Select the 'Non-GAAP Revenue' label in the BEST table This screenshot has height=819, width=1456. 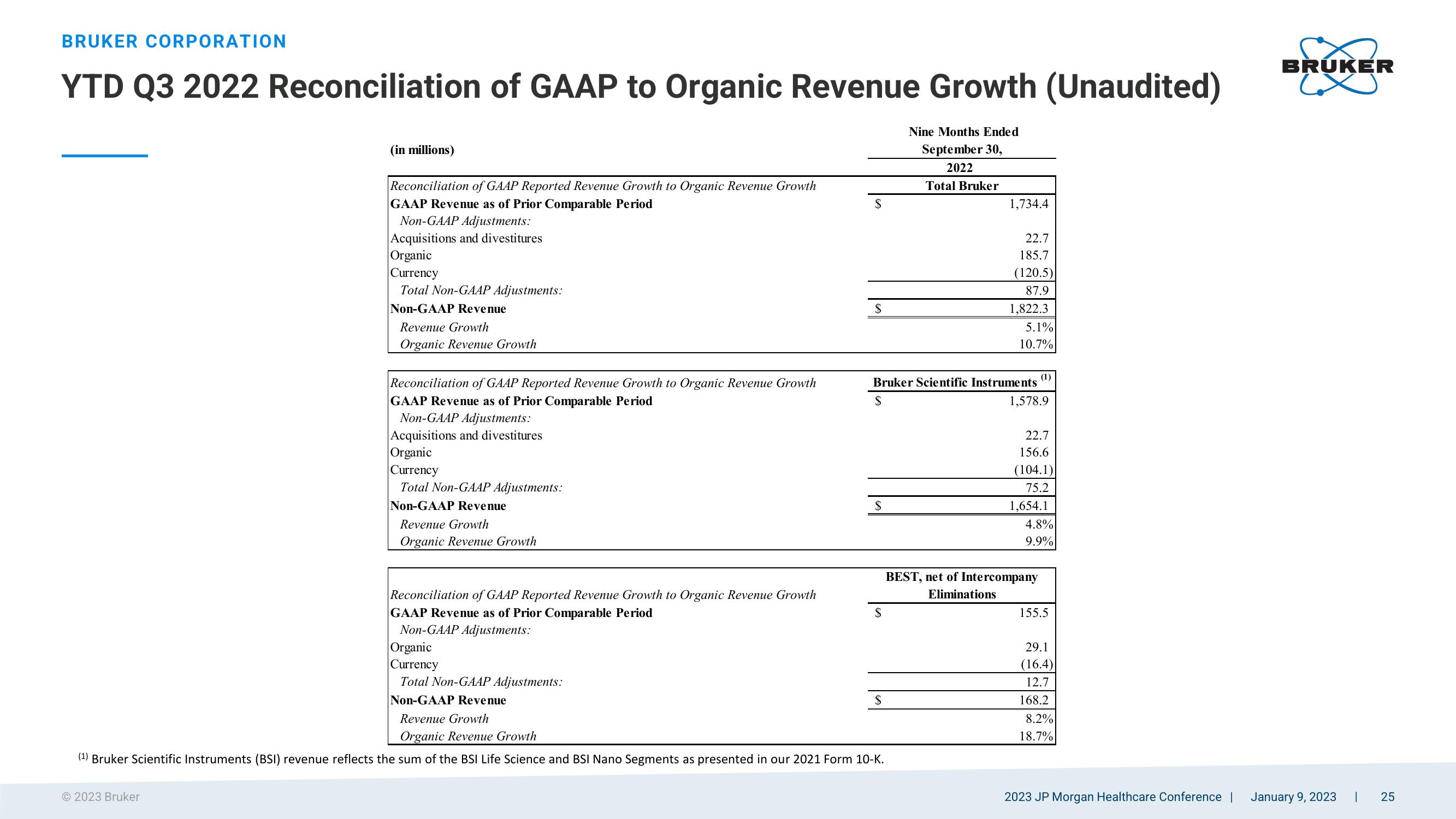[448, 701]
